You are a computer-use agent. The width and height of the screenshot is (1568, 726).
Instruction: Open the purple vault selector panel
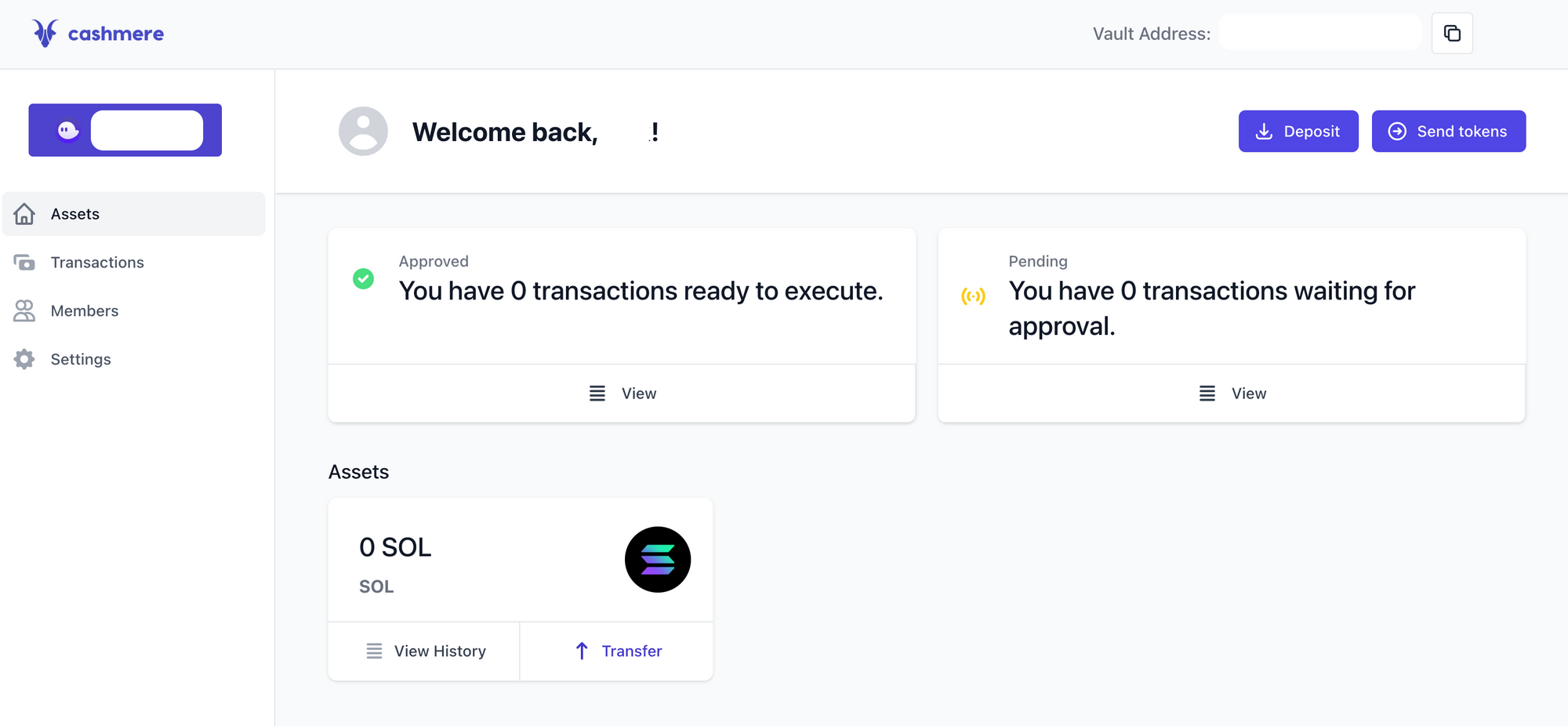pos(125,129)
